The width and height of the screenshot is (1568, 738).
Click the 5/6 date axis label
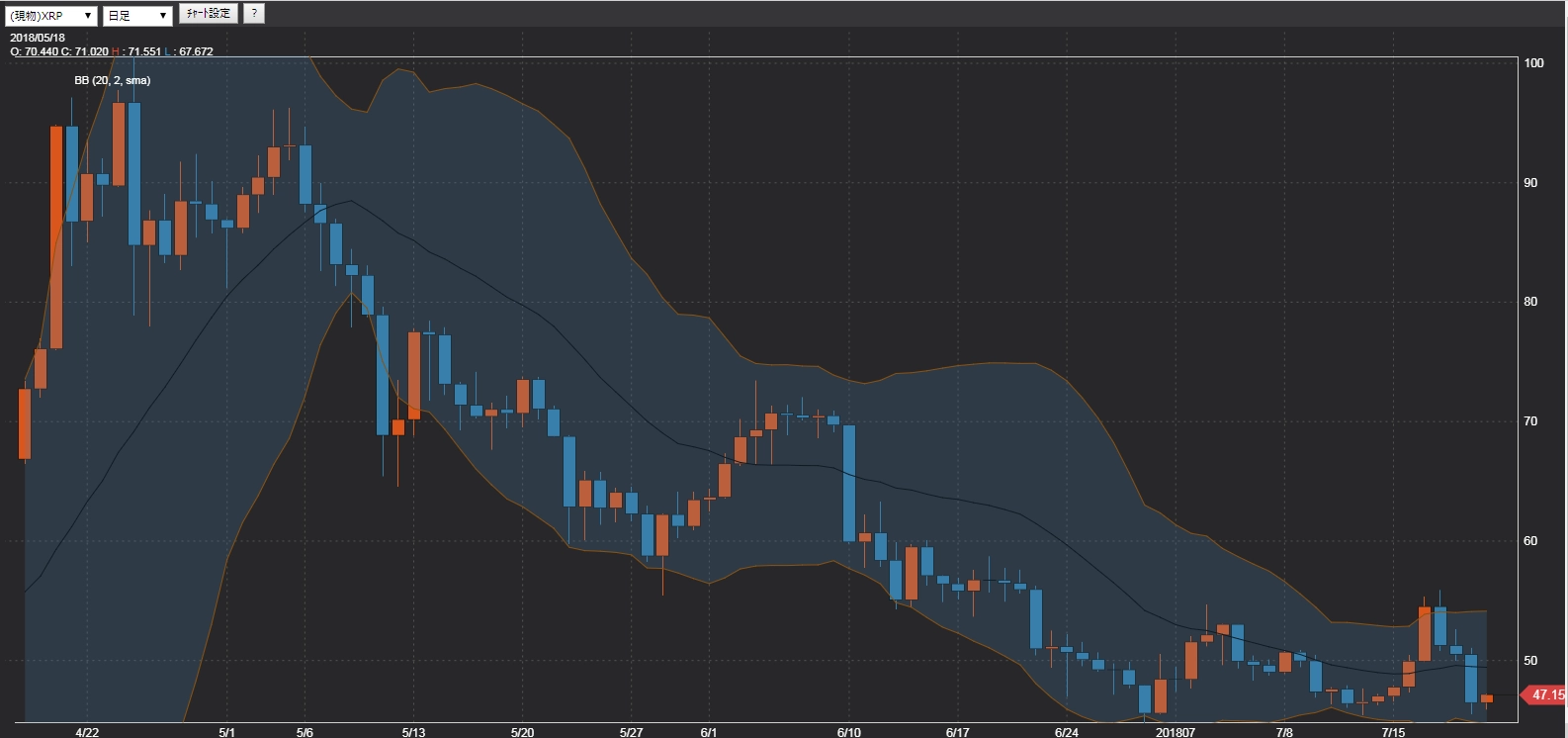click(305, 732)
